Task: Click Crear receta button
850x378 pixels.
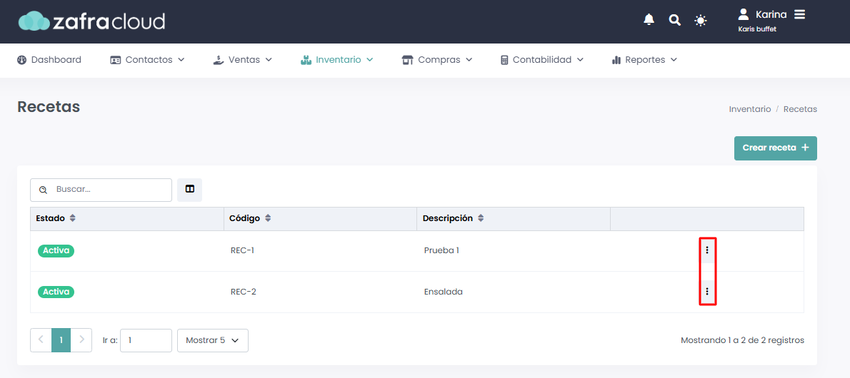Action: (775, 148)
